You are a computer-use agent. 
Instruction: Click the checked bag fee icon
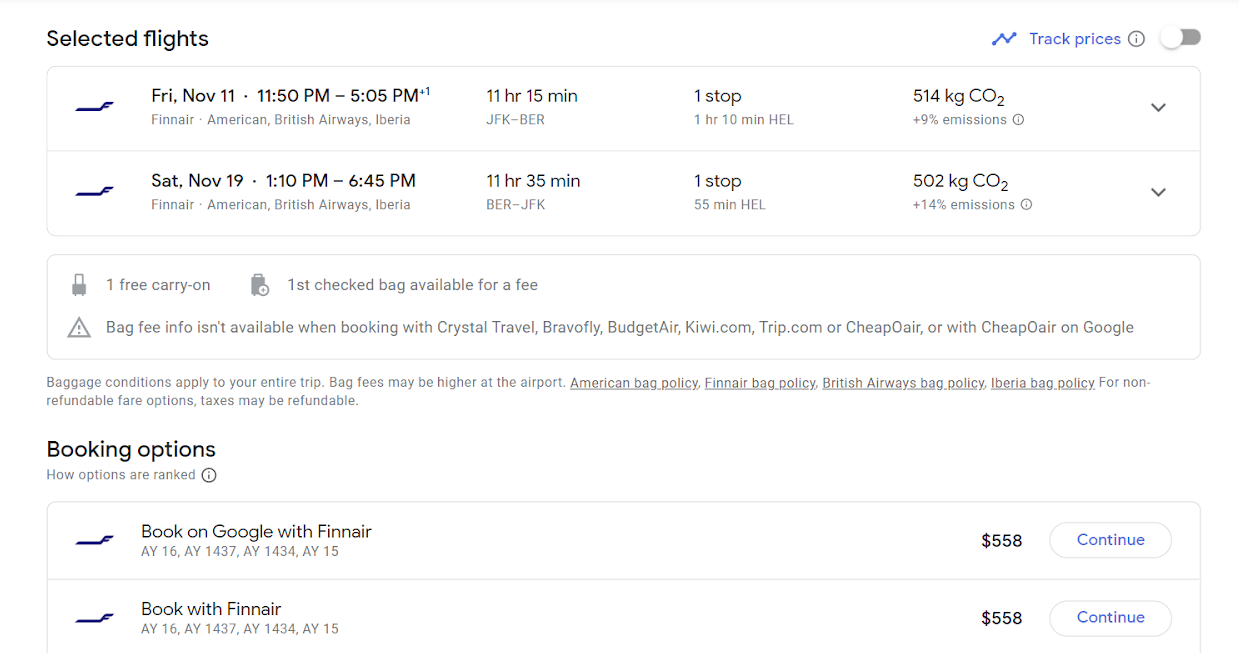[x=259, y=284]
